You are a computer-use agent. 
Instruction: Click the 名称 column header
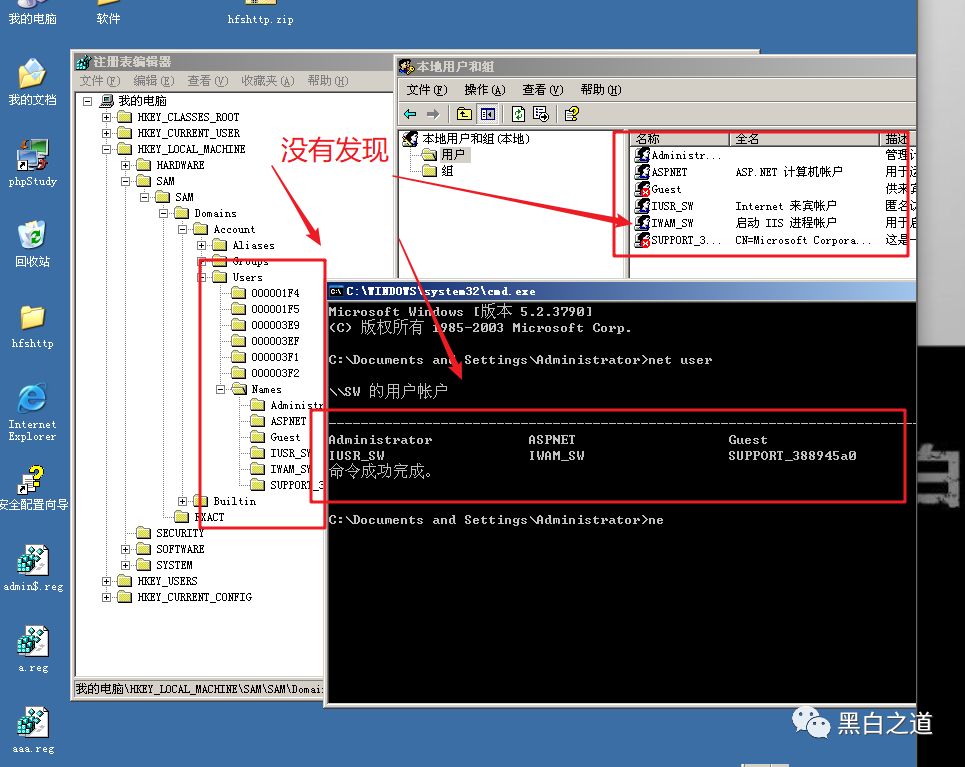(x=648, y=139)
